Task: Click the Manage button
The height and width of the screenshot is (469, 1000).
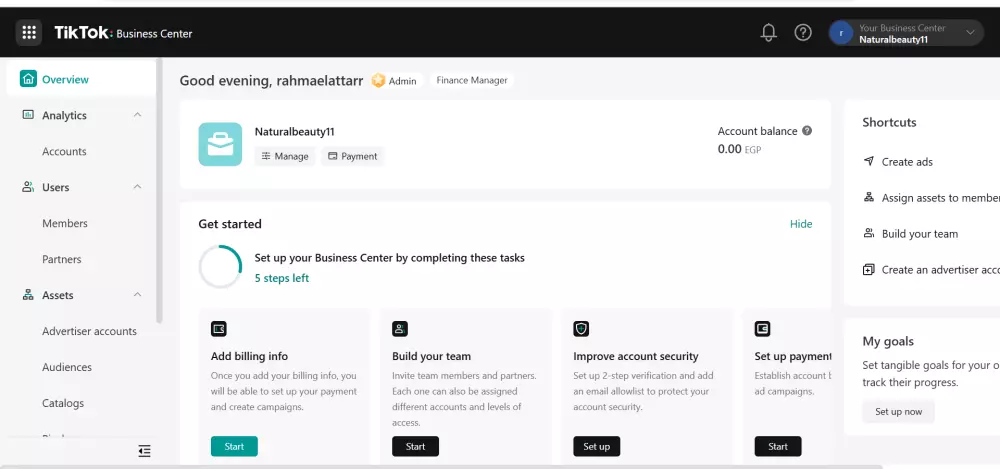Action: coord(285,156)
